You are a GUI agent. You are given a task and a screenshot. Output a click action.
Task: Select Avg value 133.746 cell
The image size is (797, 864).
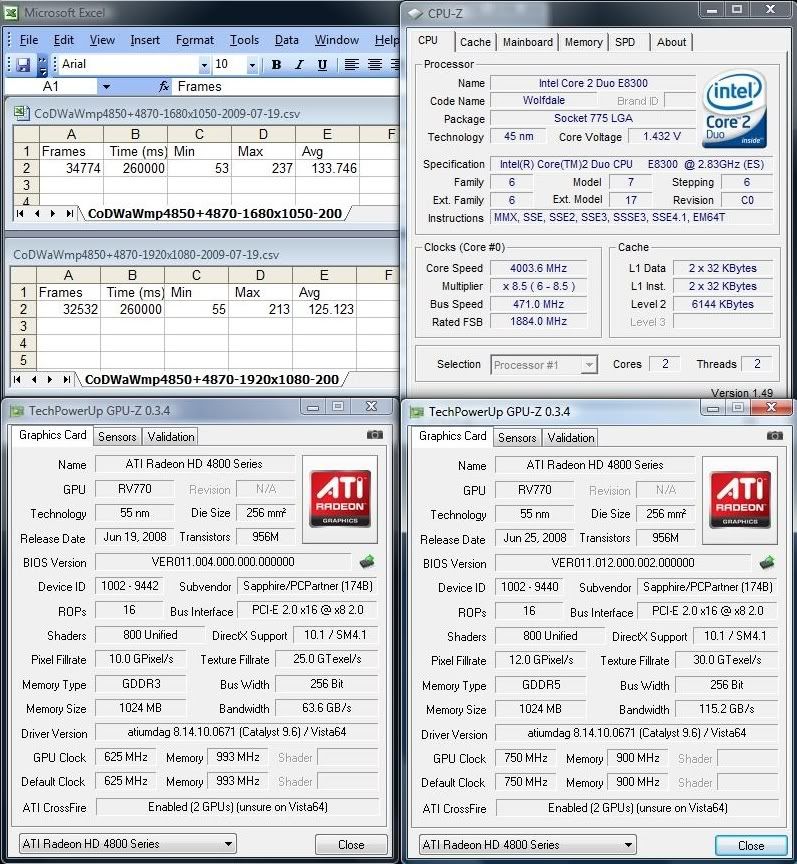[x=327, y=168]
